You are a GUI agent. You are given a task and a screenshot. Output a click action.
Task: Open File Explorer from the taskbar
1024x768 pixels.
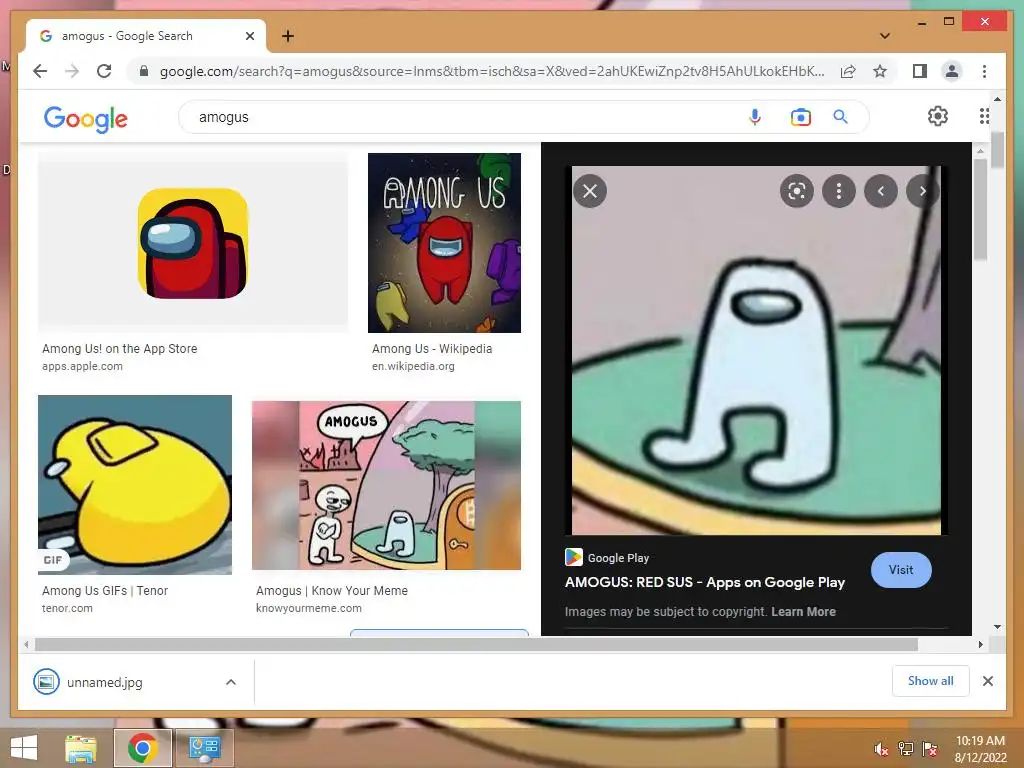coord(81,748)
